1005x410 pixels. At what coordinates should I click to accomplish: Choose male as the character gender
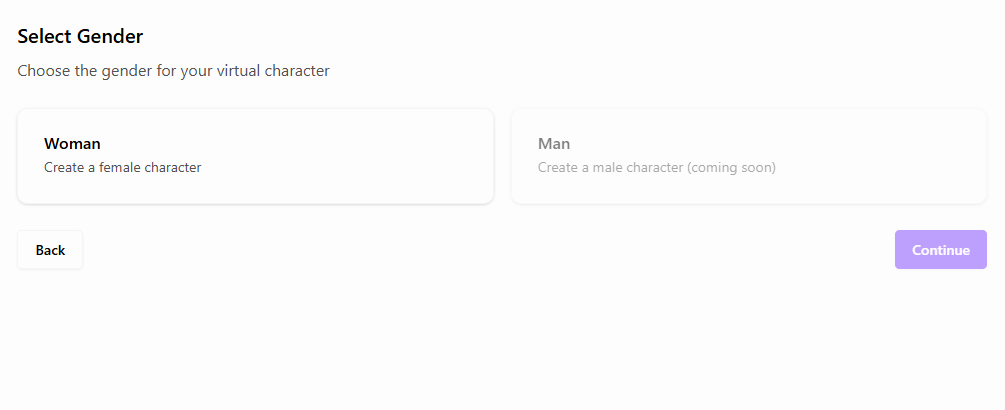coord(749,156)
